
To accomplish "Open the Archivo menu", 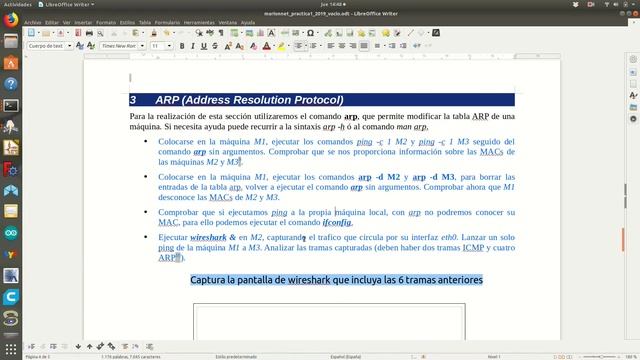I will (x=32, y=22).
